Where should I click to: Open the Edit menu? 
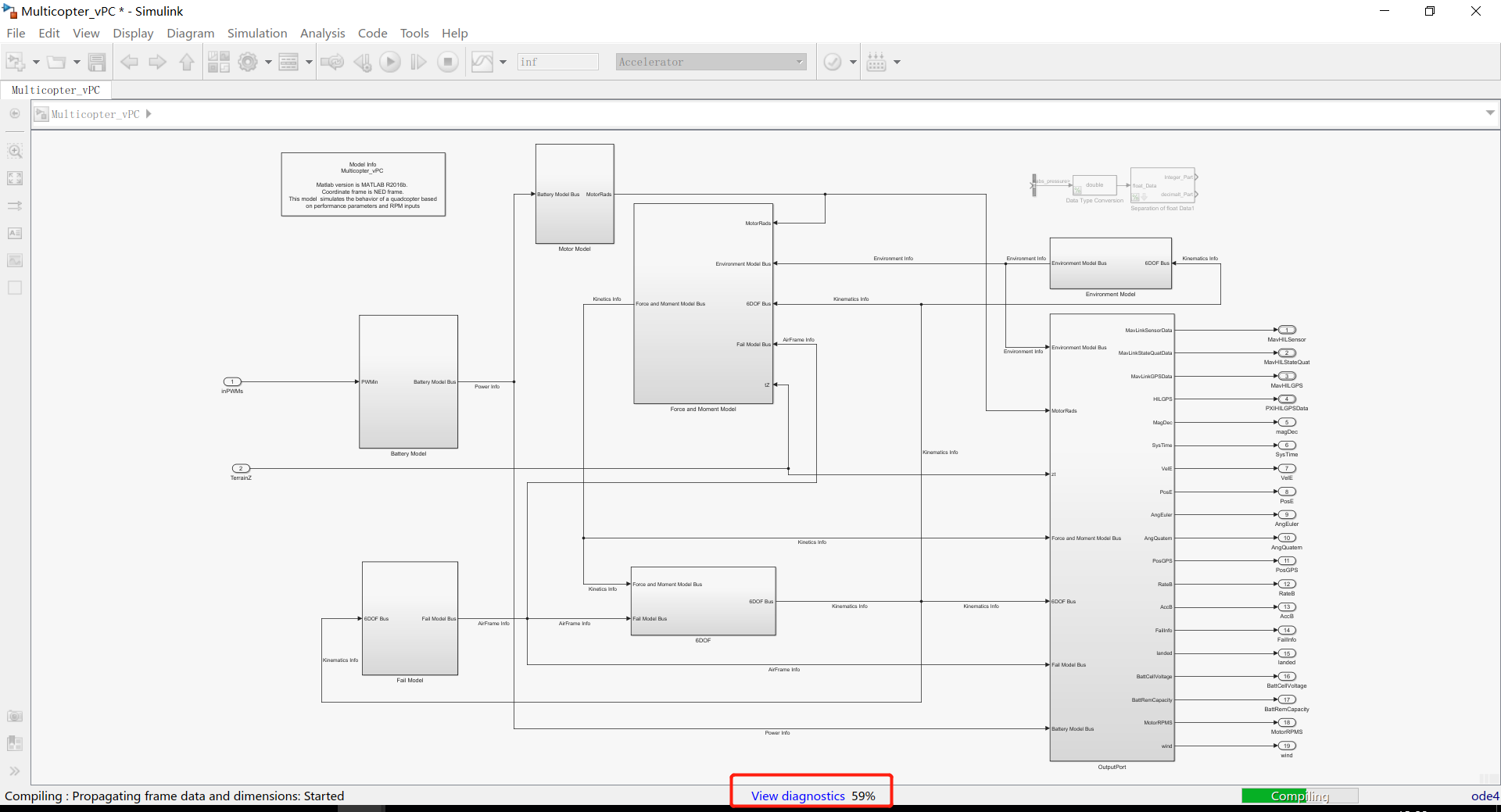[49, 33]
